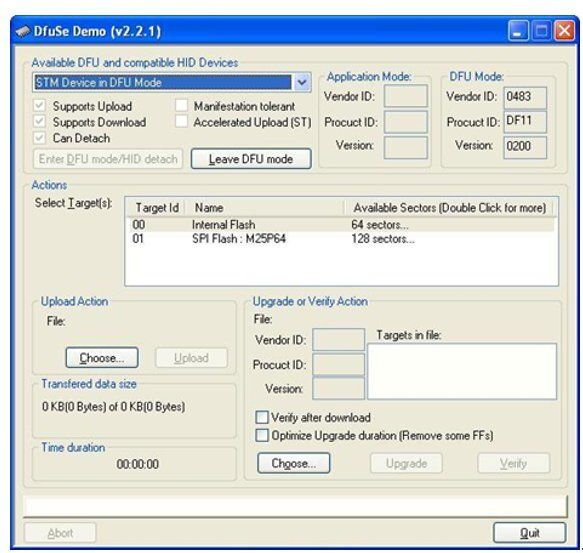This screenshot has width=583, height=553.
Task: Click Choose button in Upgrade or Verify Action
Action: 293,463
